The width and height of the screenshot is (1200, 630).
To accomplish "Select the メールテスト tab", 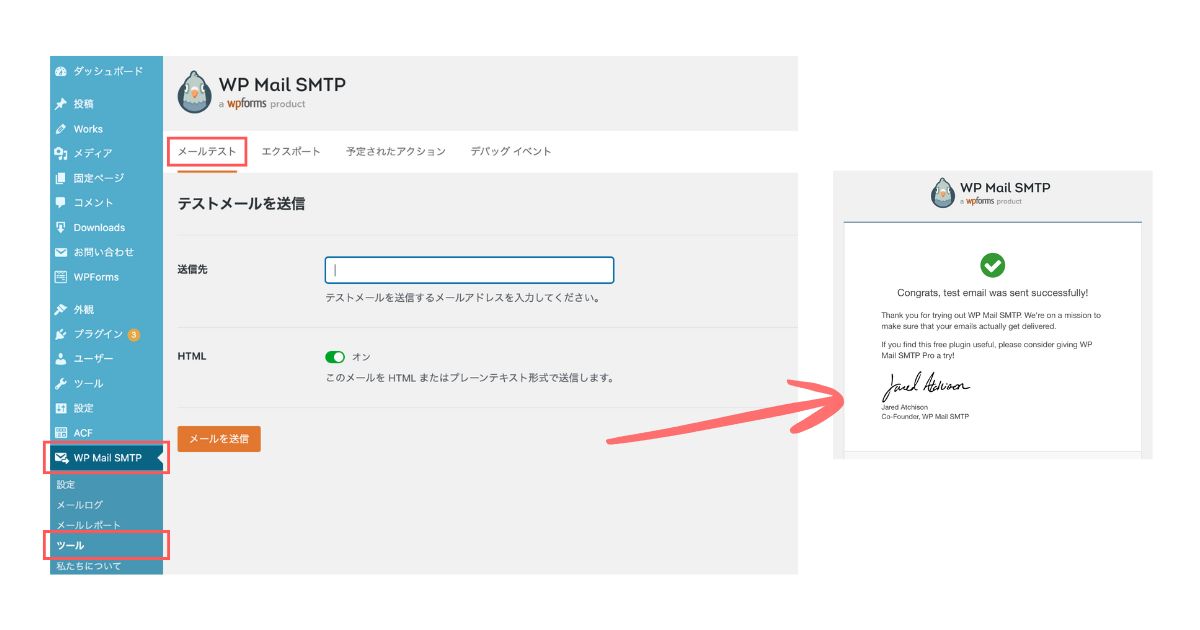I will [207, 151].
